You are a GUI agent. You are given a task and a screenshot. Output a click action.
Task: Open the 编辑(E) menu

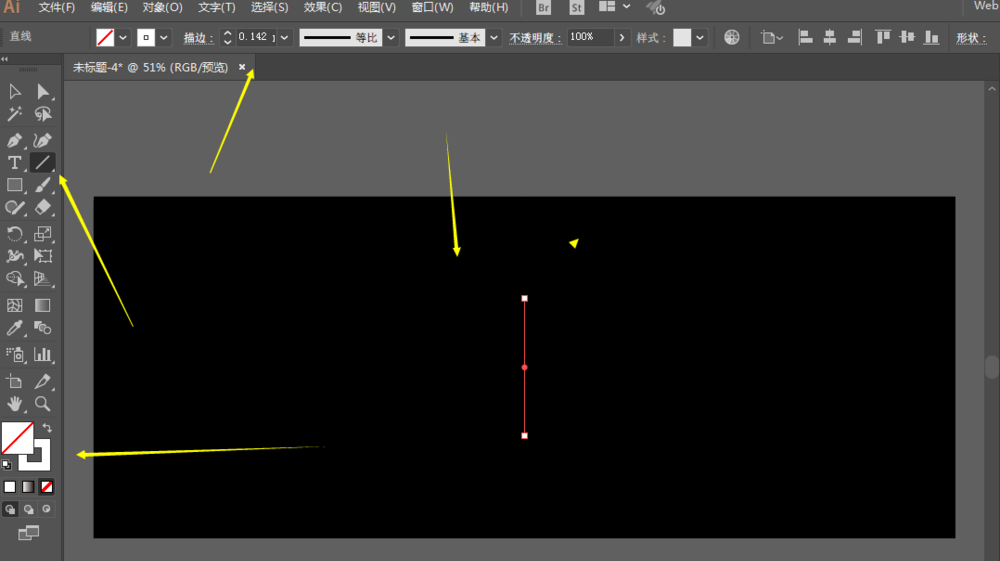tap(109, 8)
